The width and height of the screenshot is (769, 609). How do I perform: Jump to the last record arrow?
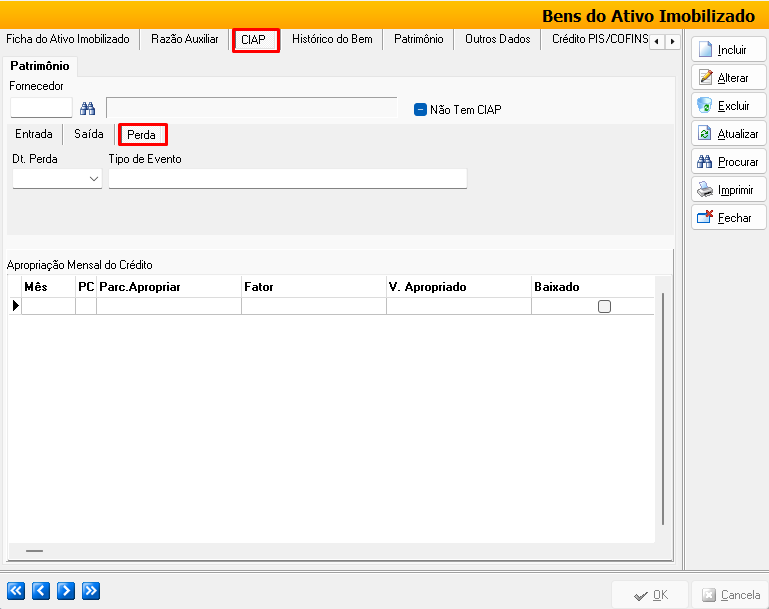pos(91,591)
